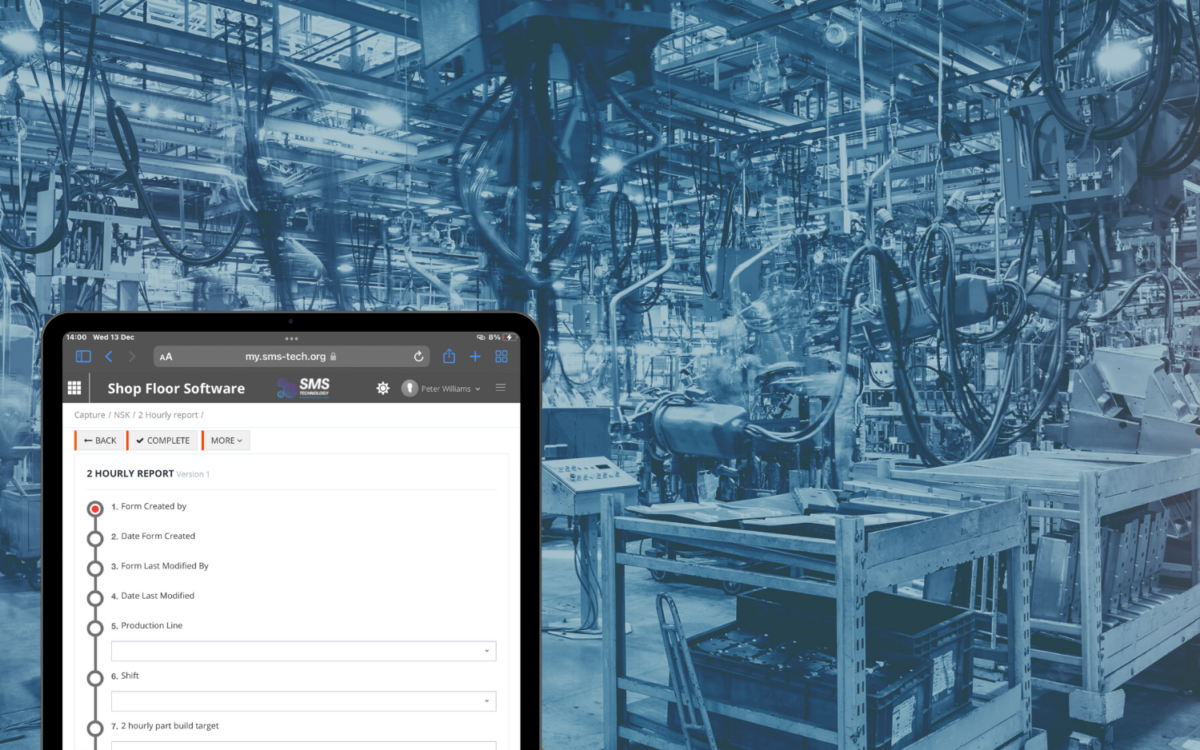Open the apps grid icon beside Shop Floor Software
This screenshot has height=750, width=1200.
pos(73,388)
